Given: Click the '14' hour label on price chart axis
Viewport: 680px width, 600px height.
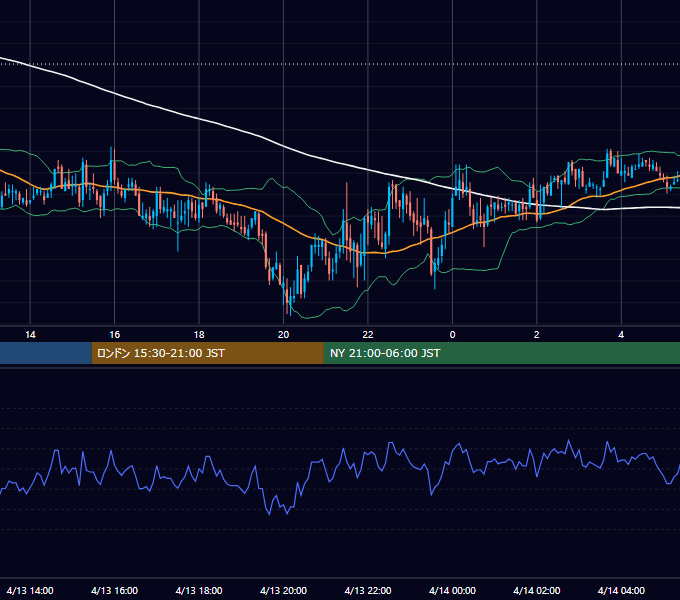Looking at the screenshot, I should coord(30,335).
